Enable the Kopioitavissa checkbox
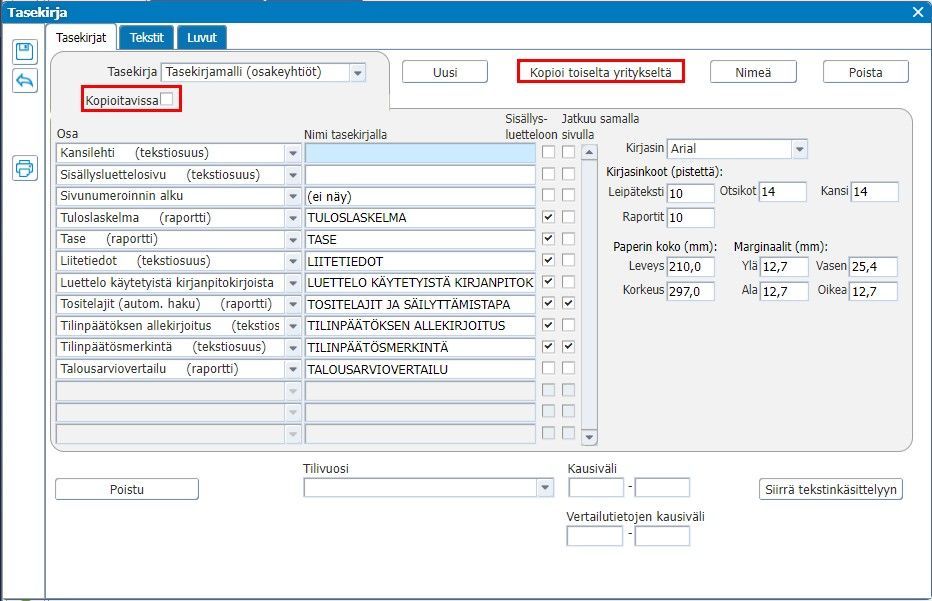 pyautogui.click(x=167, y=98)
